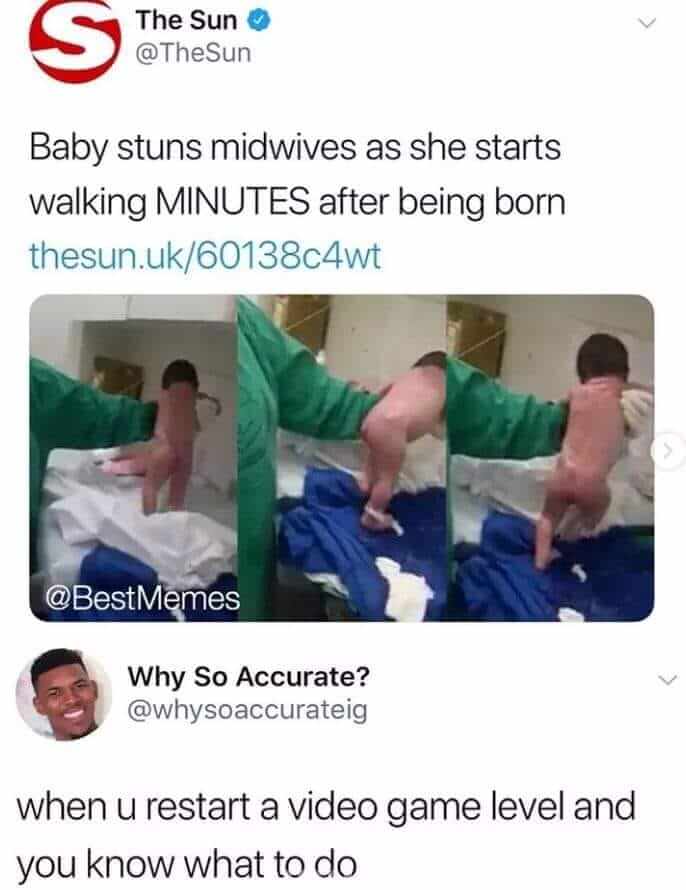Image resolution: width=686 pixels, height=890 pixels.
Task: Expand the dropdown chevron on The Sun tweet
Action: pos(646,23)
